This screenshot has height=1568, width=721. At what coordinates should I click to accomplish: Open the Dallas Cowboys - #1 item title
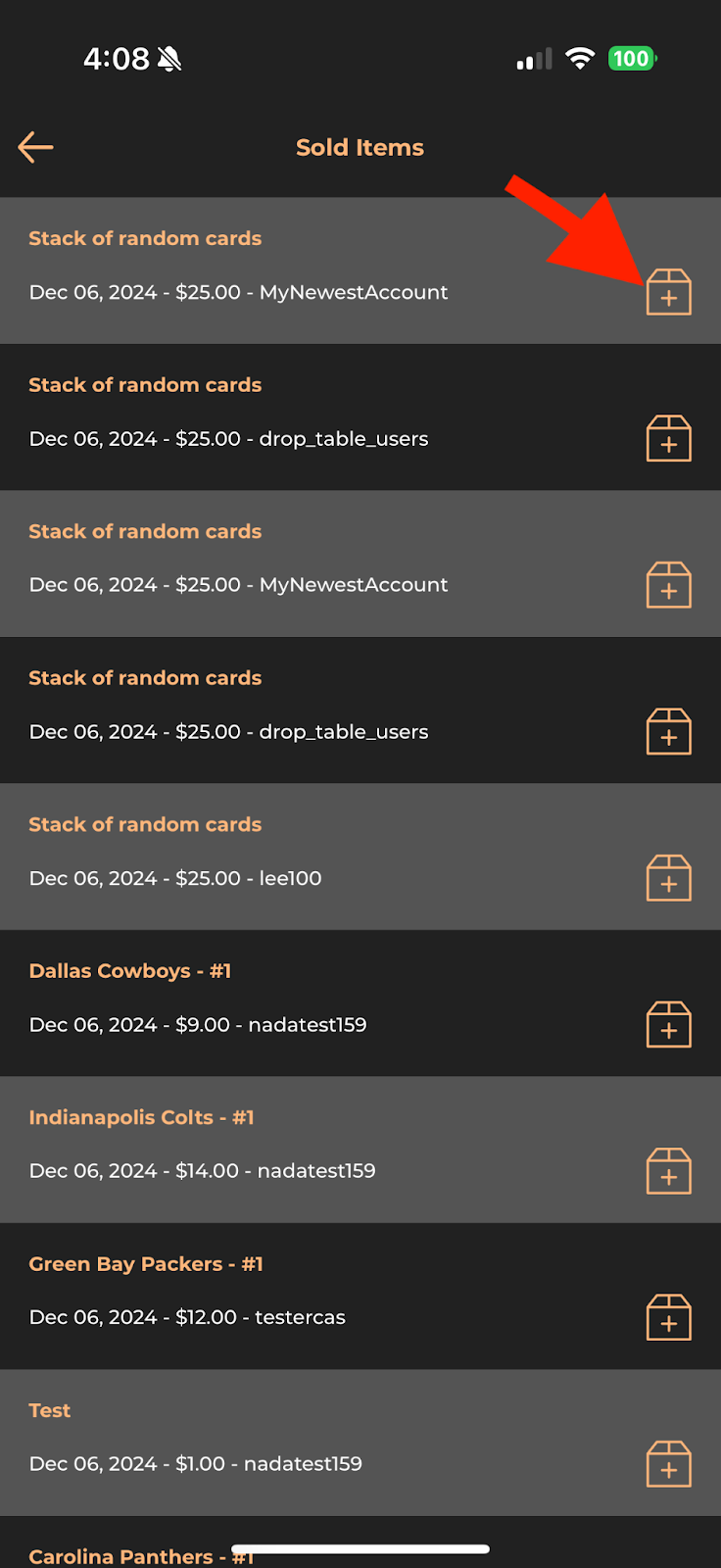click(x=130, y=971)
